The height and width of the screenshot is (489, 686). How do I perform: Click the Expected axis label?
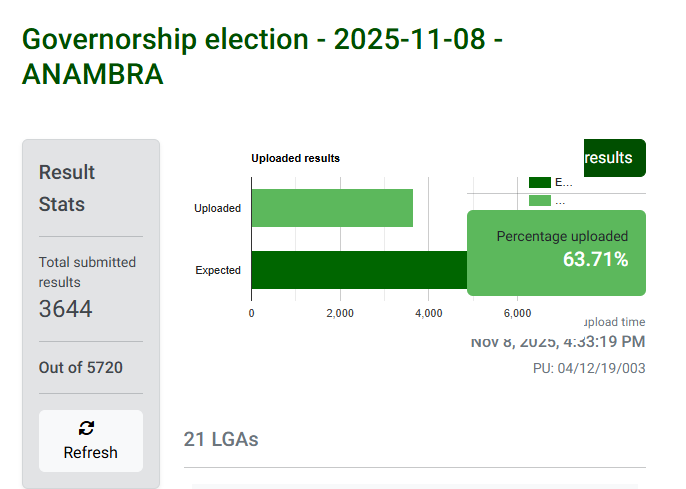pos(217,270)
